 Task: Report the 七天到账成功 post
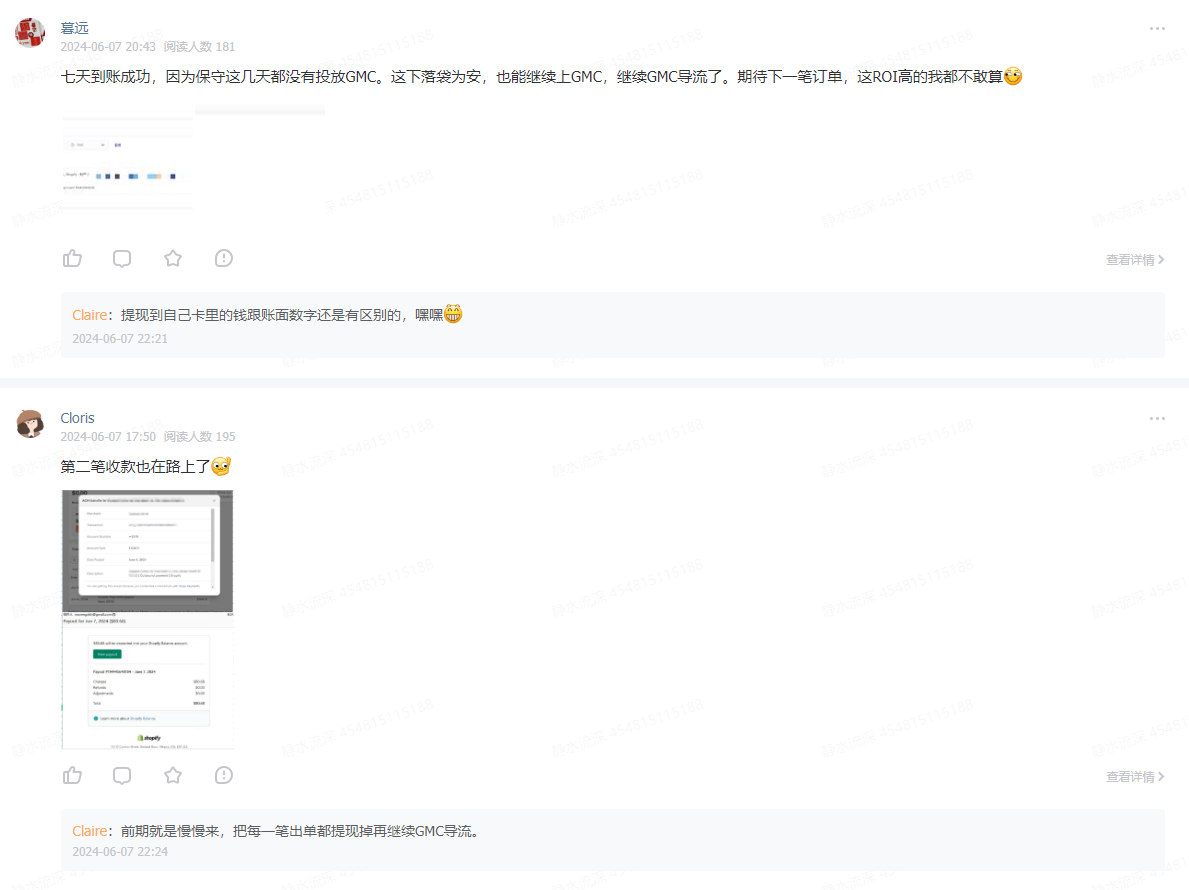224,259
